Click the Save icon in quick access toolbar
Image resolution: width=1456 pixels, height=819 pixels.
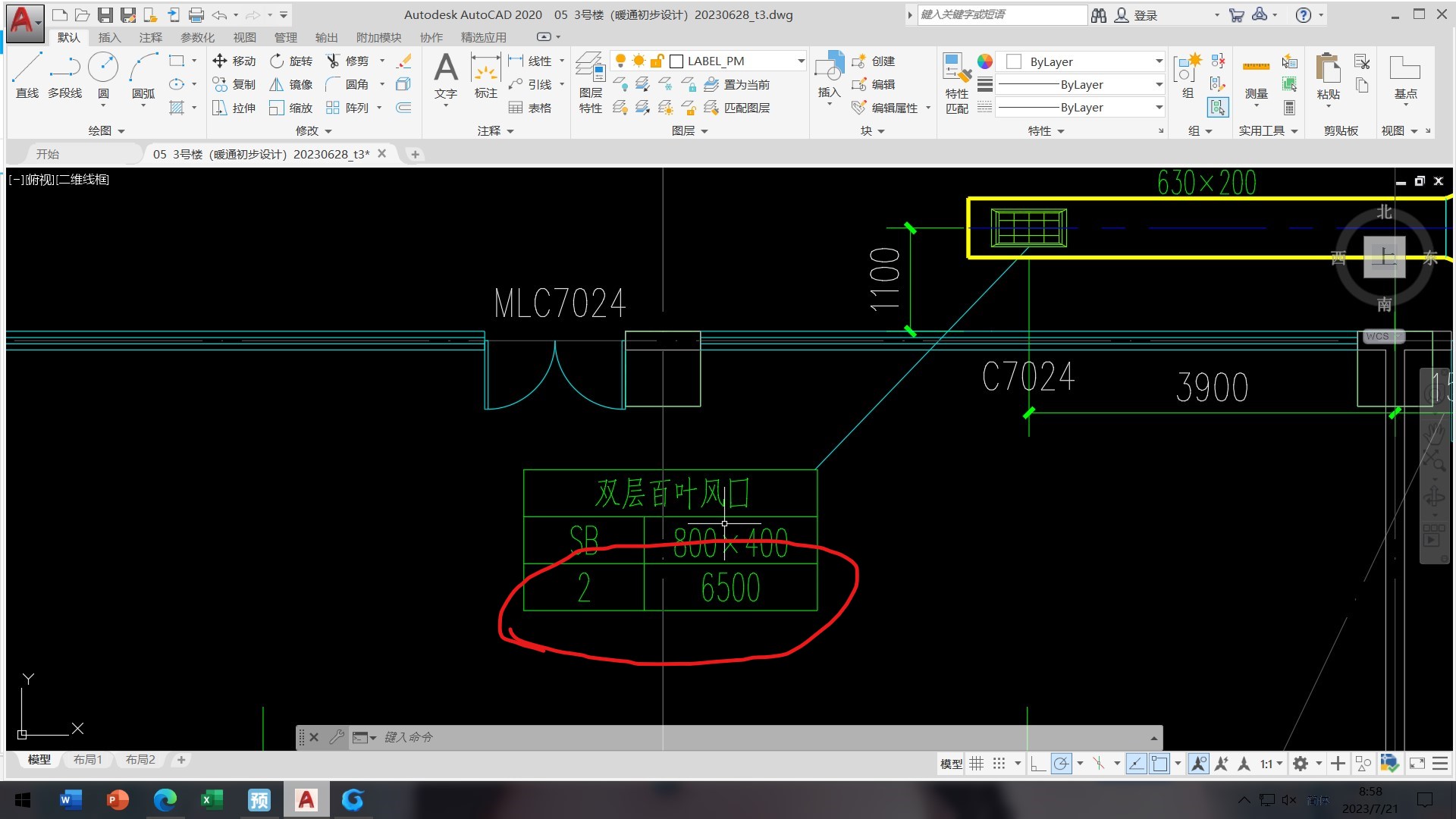pyautogui.click(x=105, y=14)
